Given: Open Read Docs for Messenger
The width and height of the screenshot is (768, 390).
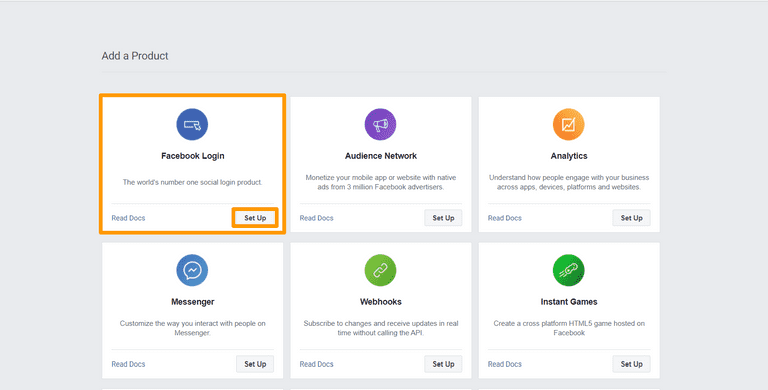Looking at the screenshot, I should point(128,364).
